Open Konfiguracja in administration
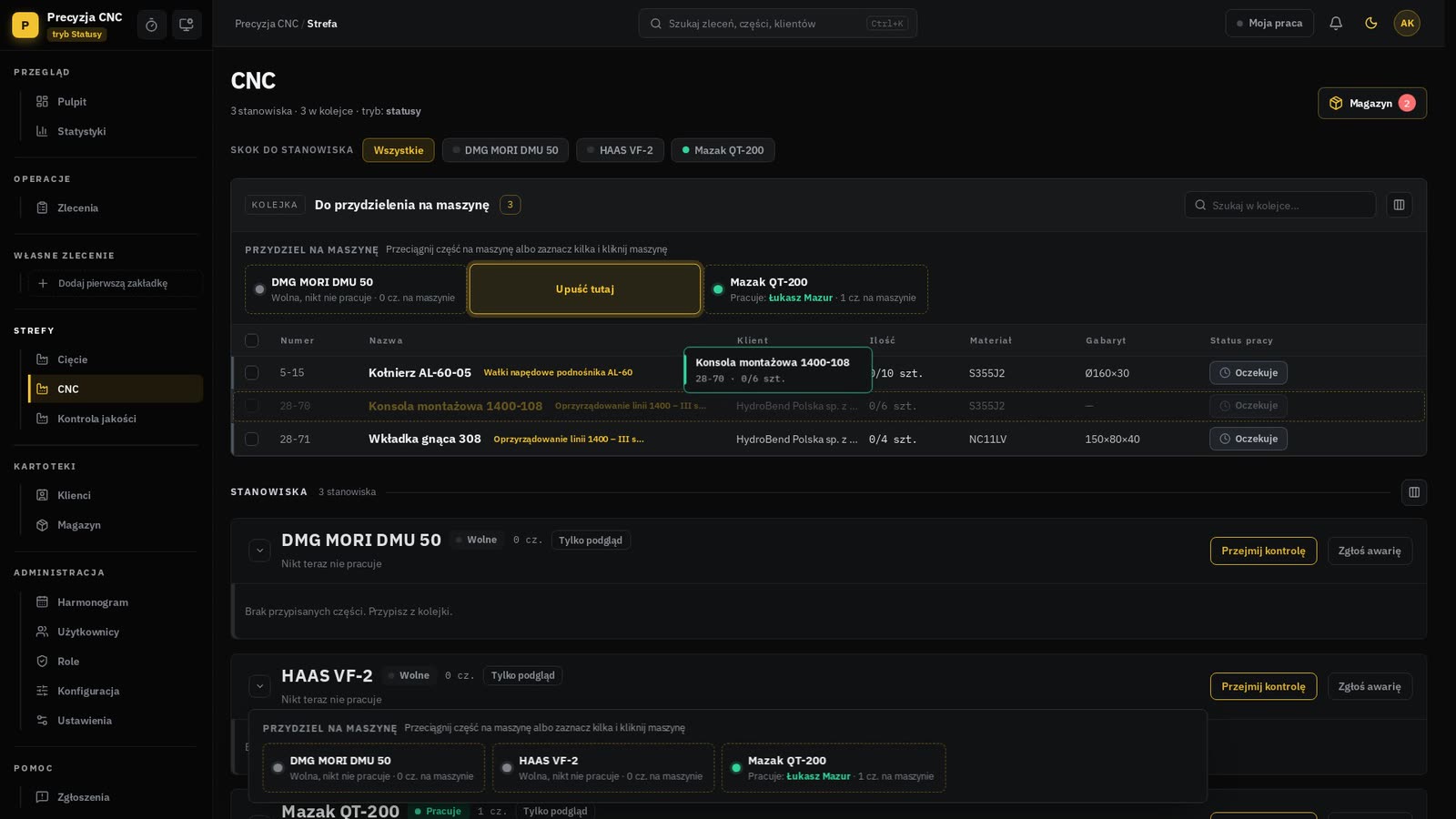This screenshot has height=819, width=1456. click(x=116, y=691)
